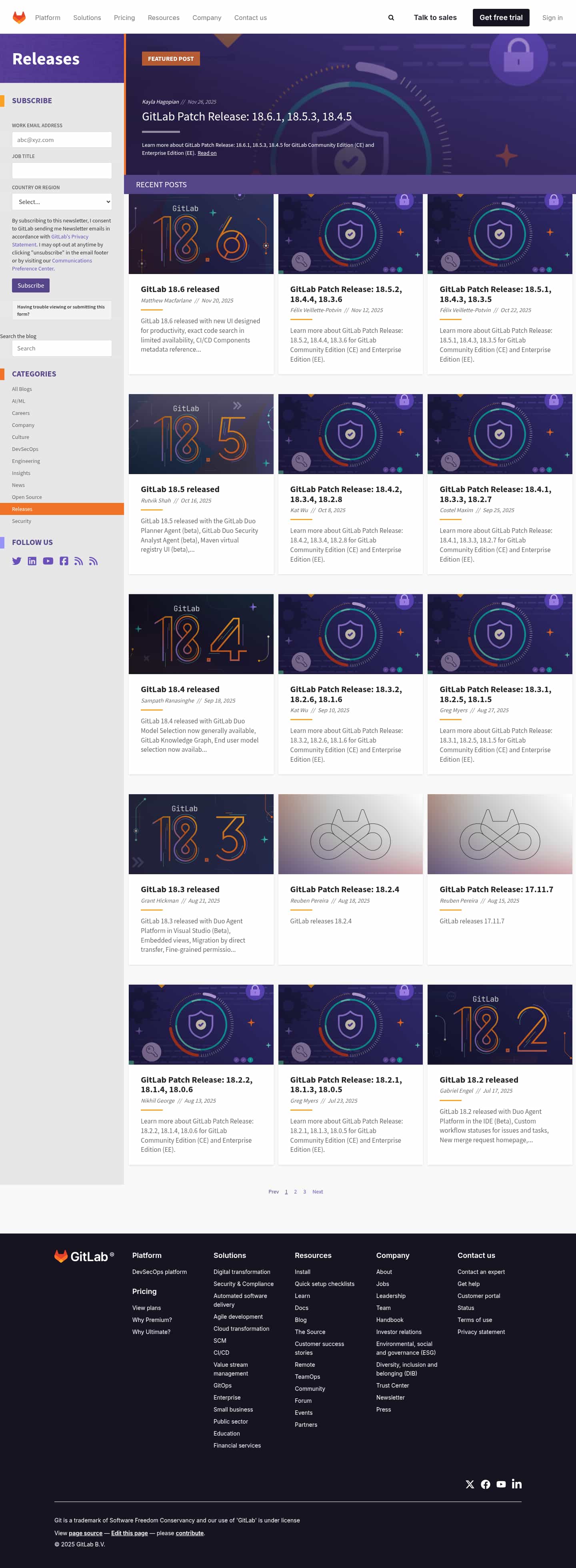Open footer Privacy statement link
This screenshot has width=576, height=1568.
[x=481, y=1332]
